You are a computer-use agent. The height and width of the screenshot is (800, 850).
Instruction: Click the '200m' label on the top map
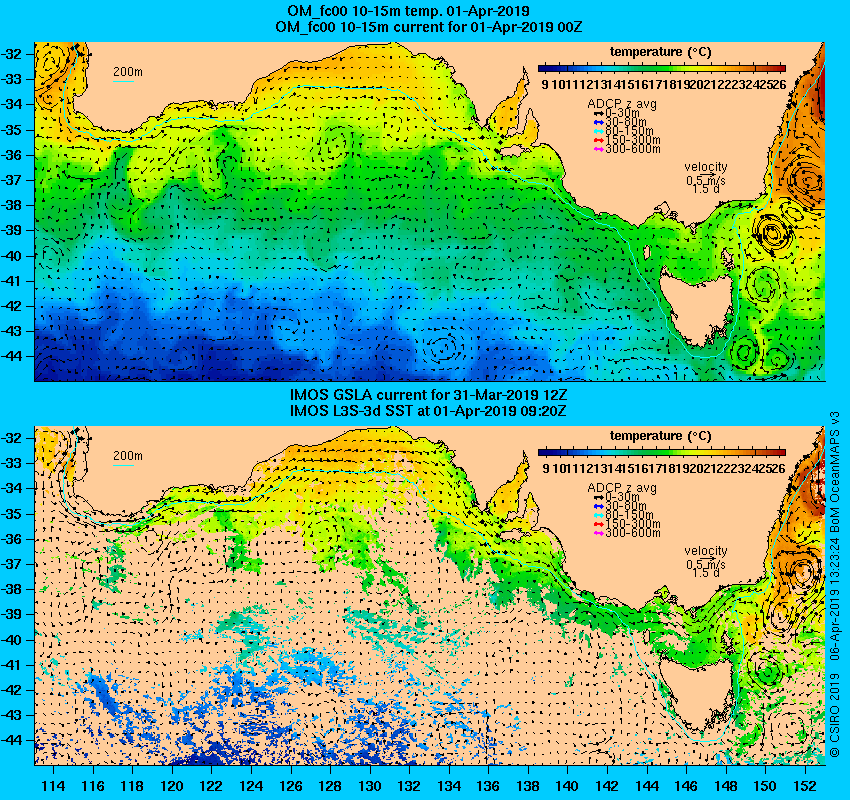click(128, 72)
